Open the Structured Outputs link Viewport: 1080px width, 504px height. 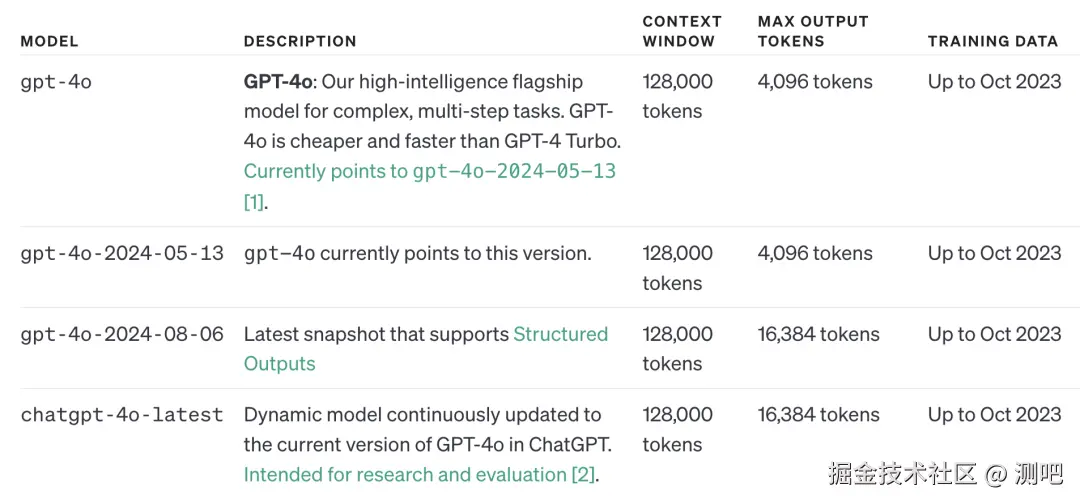(x=560, y=334)
